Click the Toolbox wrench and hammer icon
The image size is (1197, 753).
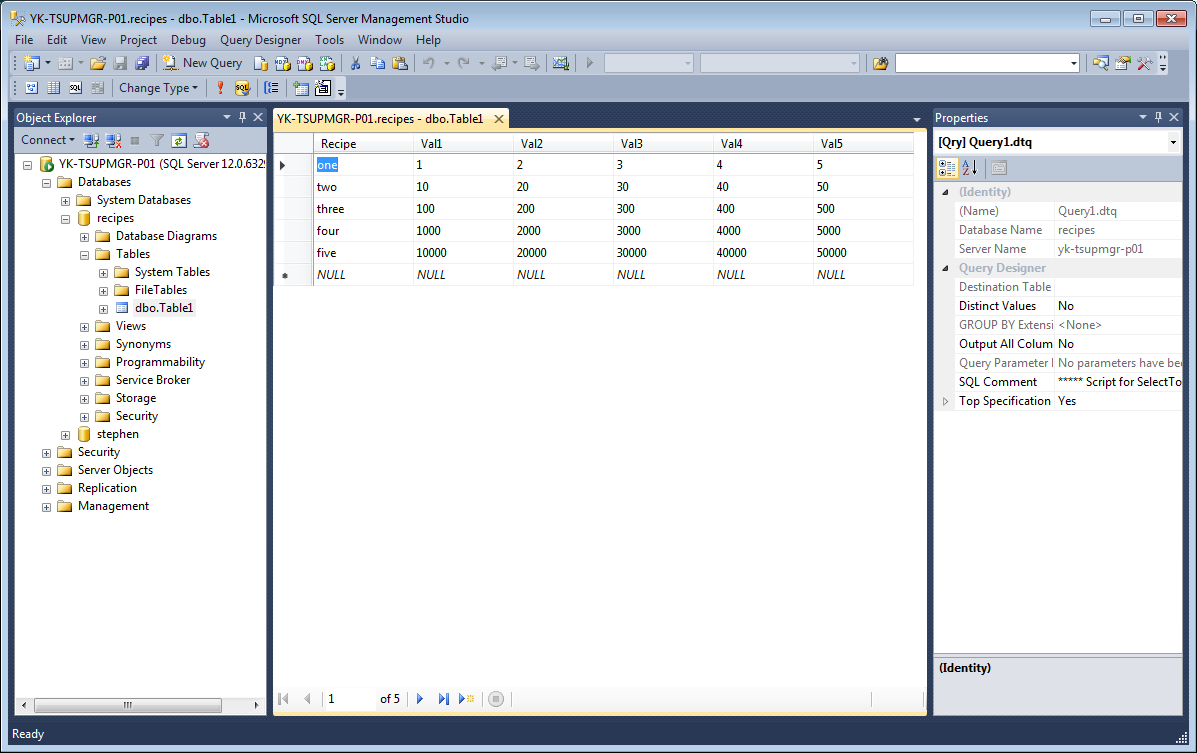[x=1144, y=63]
